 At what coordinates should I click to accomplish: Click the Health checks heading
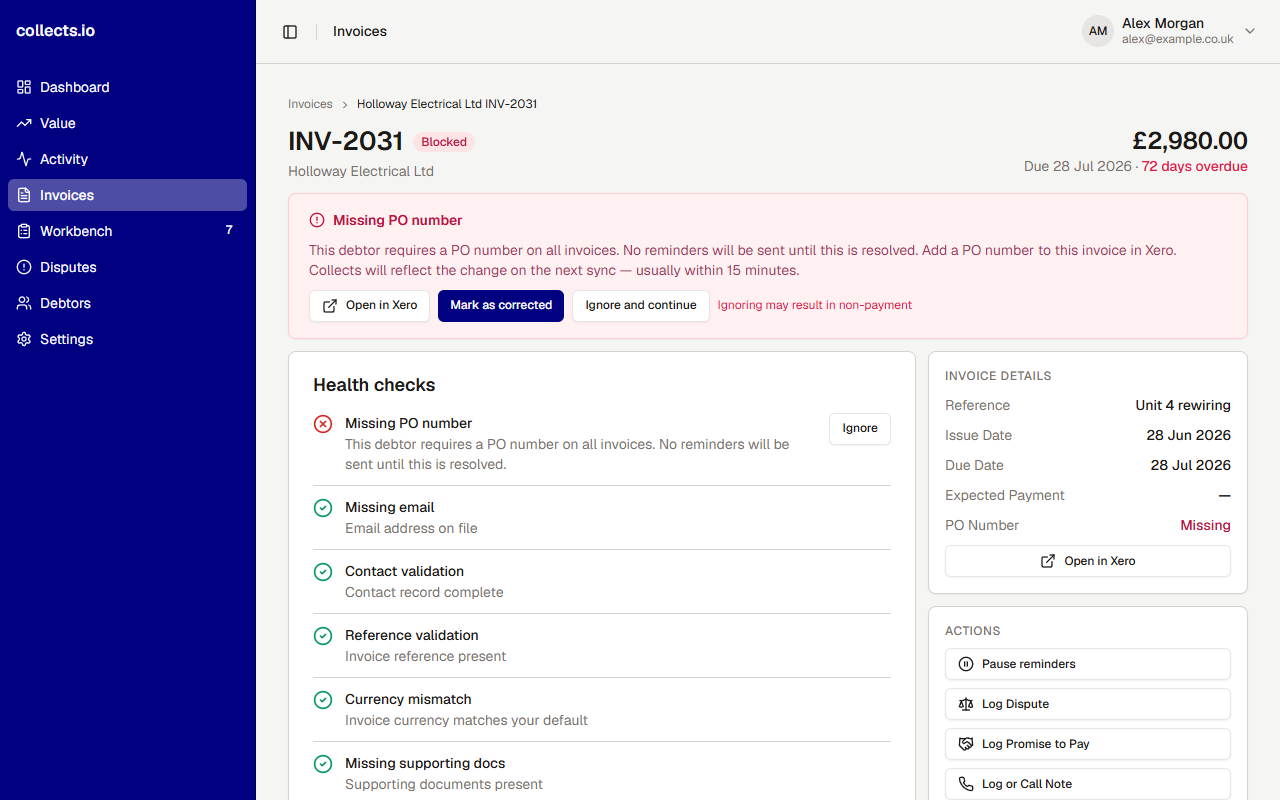[374, 385]
